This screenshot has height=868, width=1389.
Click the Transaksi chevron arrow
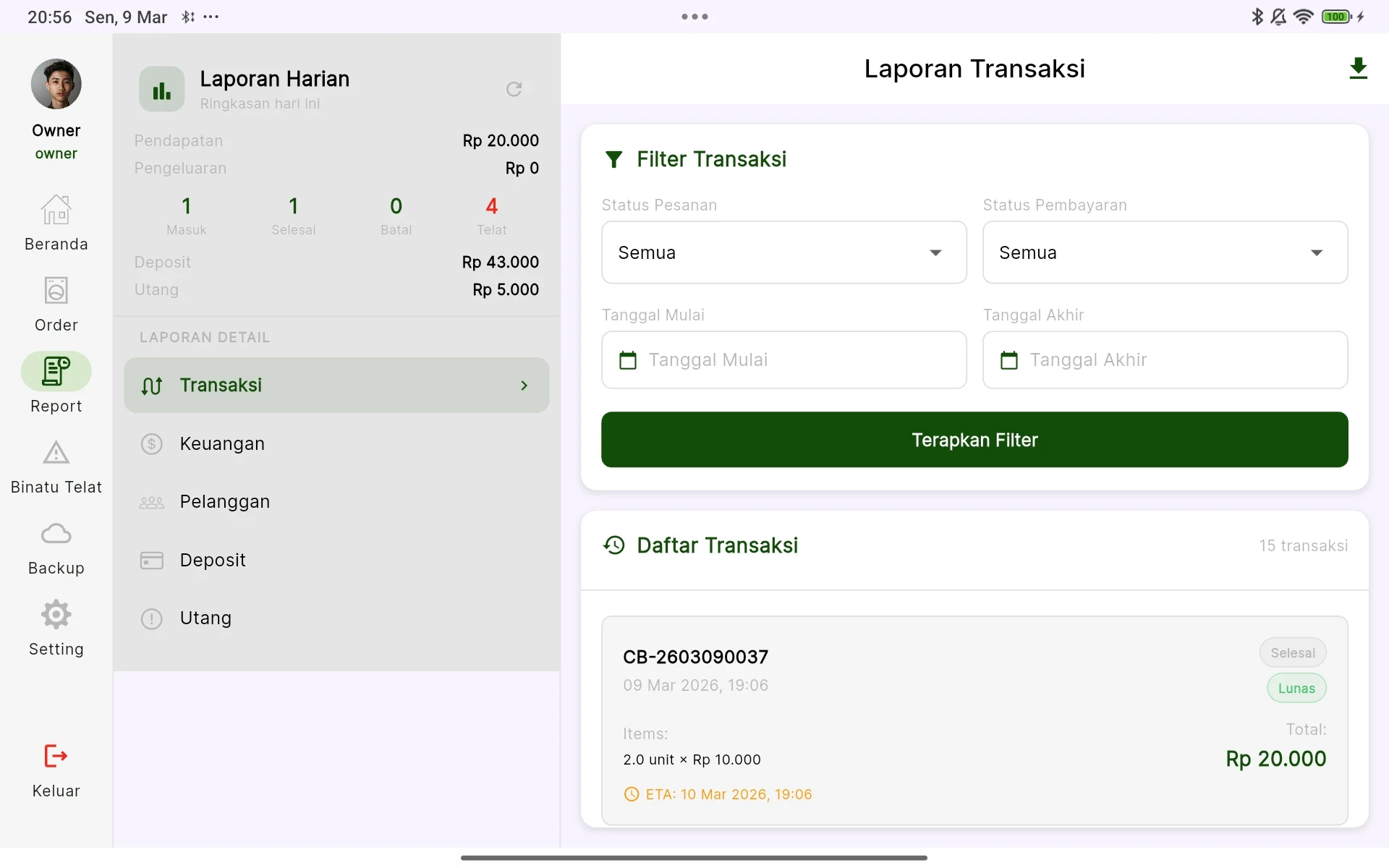pyautogui.click(x=524, y=386)
